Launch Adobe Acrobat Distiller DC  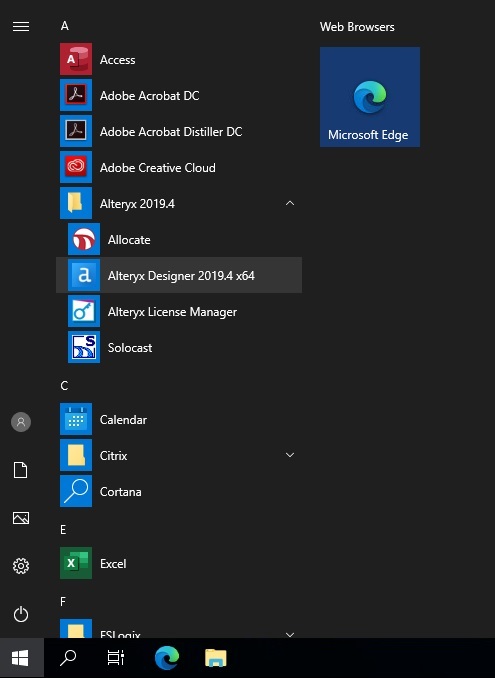(179, 131)
